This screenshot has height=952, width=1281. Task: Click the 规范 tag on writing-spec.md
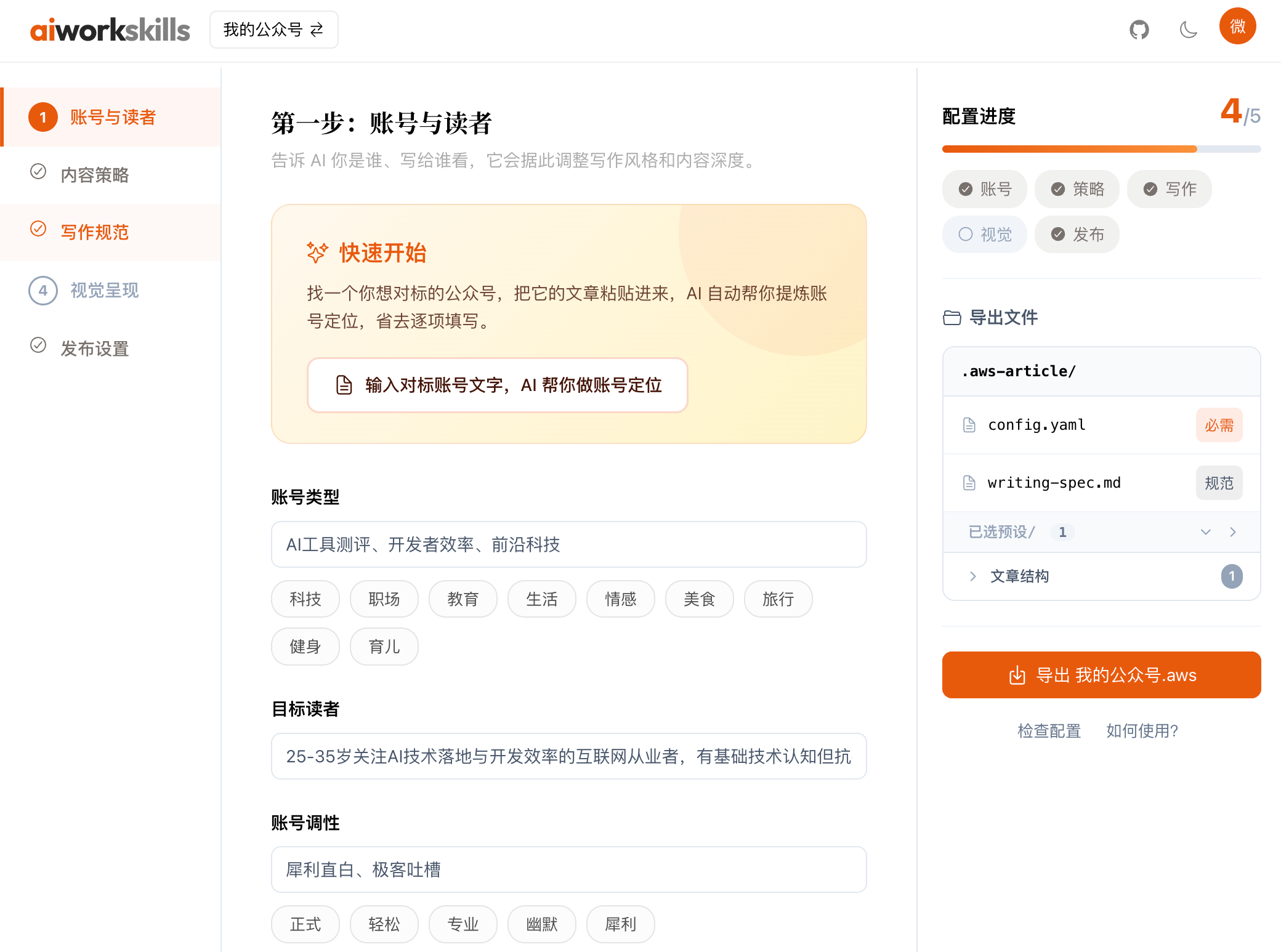point(1219,483)
